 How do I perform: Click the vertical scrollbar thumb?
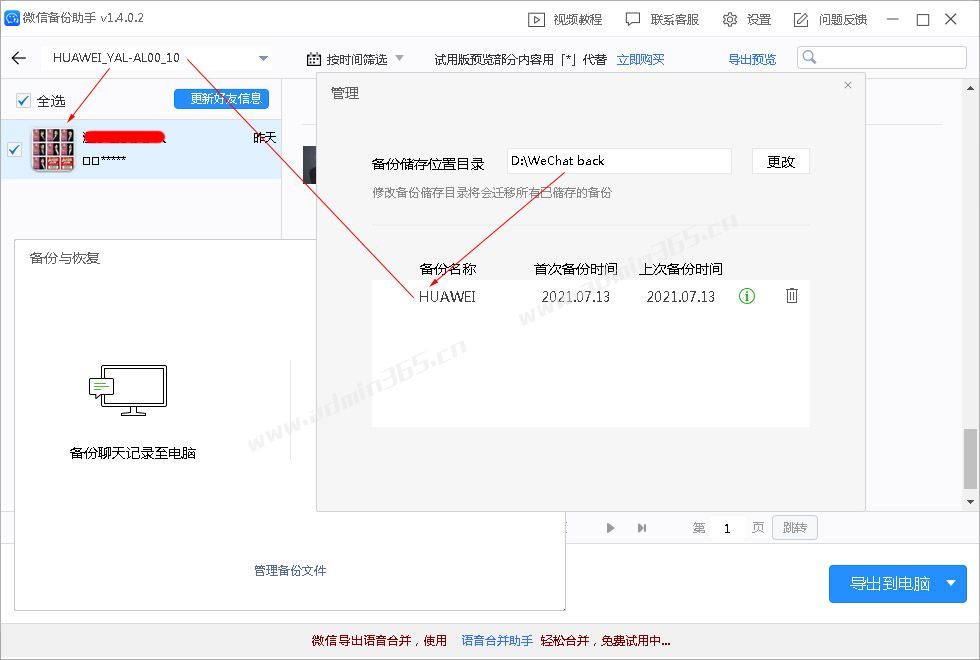coord(970,459)
